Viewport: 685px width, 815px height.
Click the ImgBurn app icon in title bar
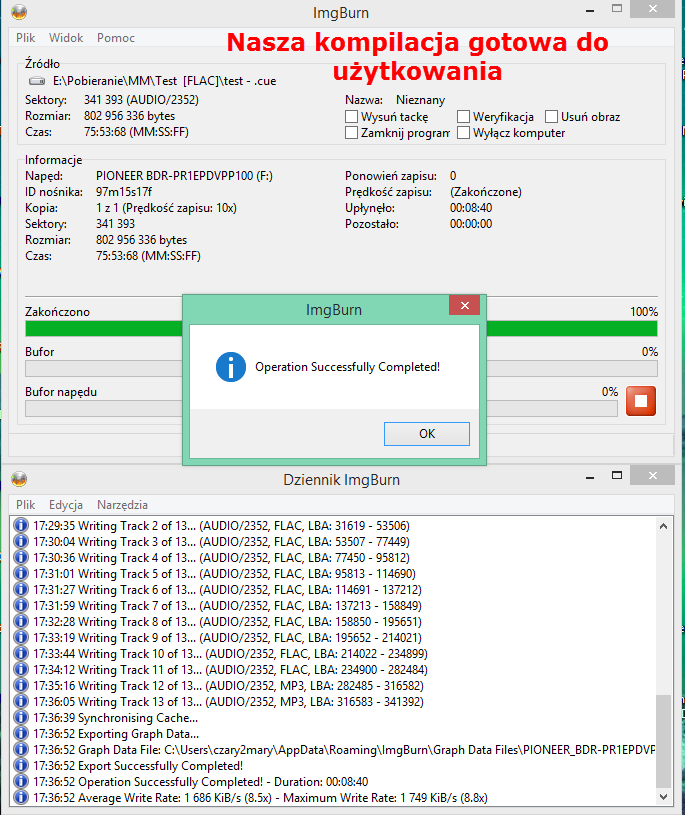coord(19,12)
